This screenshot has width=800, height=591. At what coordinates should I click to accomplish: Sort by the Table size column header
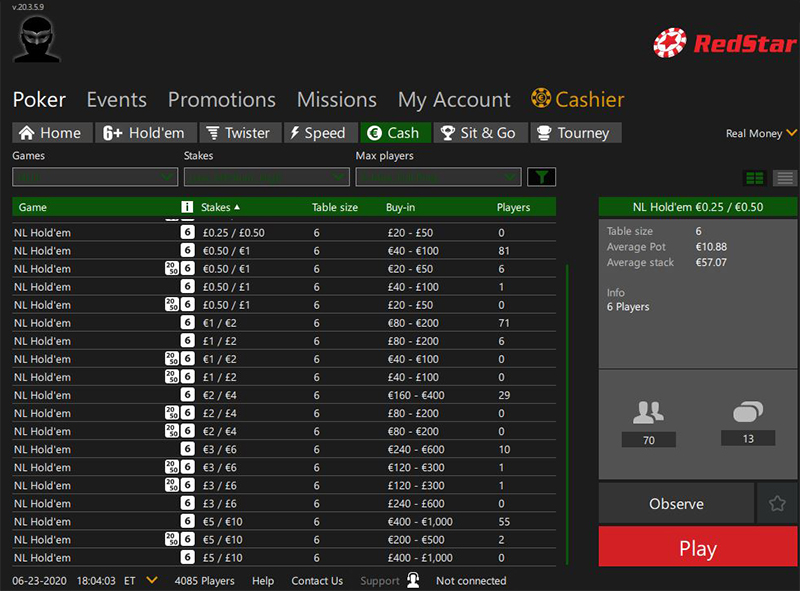point(335,207)
